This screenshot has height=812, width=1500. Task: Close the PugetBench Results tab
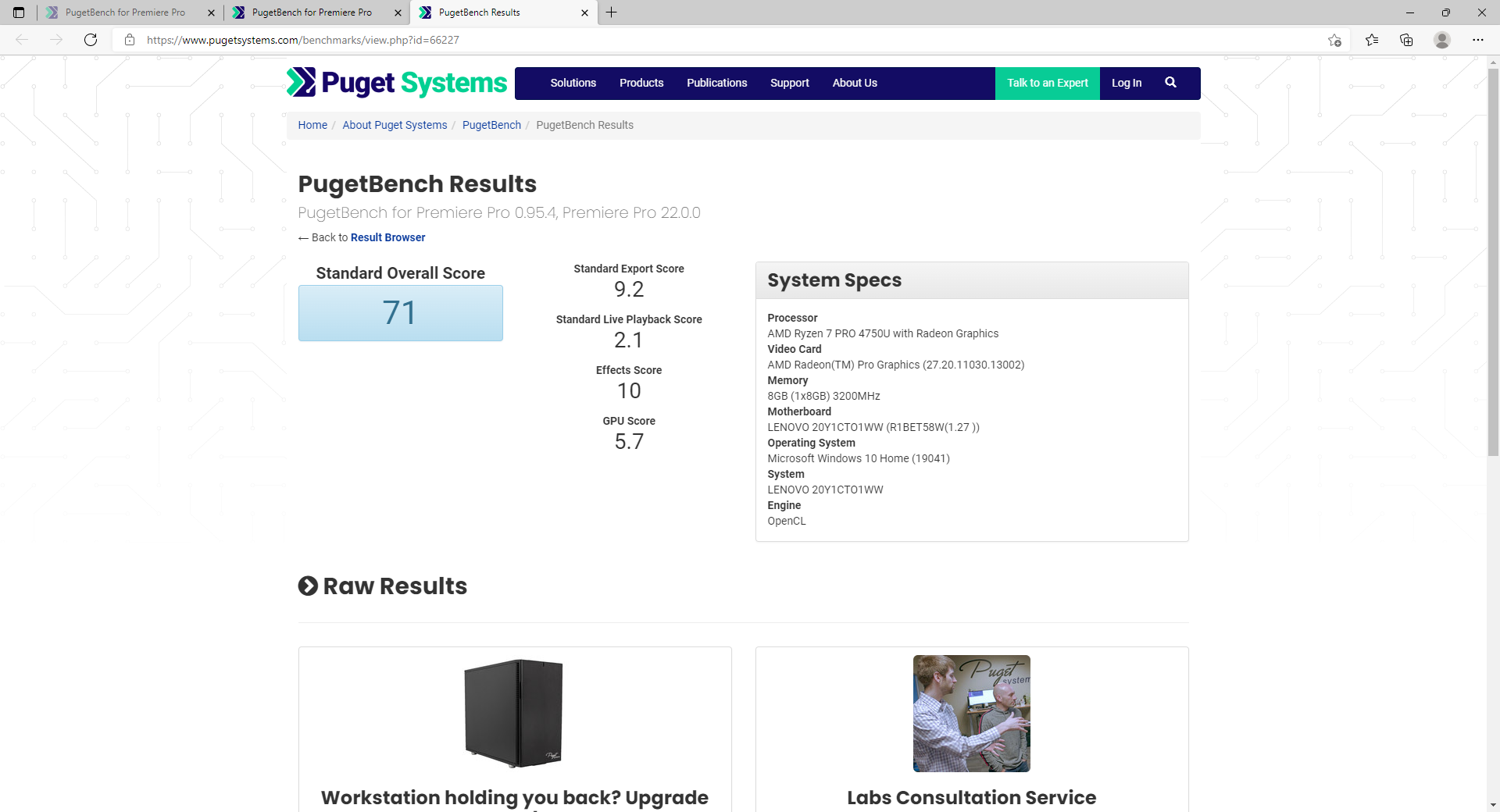pos(584,12)
